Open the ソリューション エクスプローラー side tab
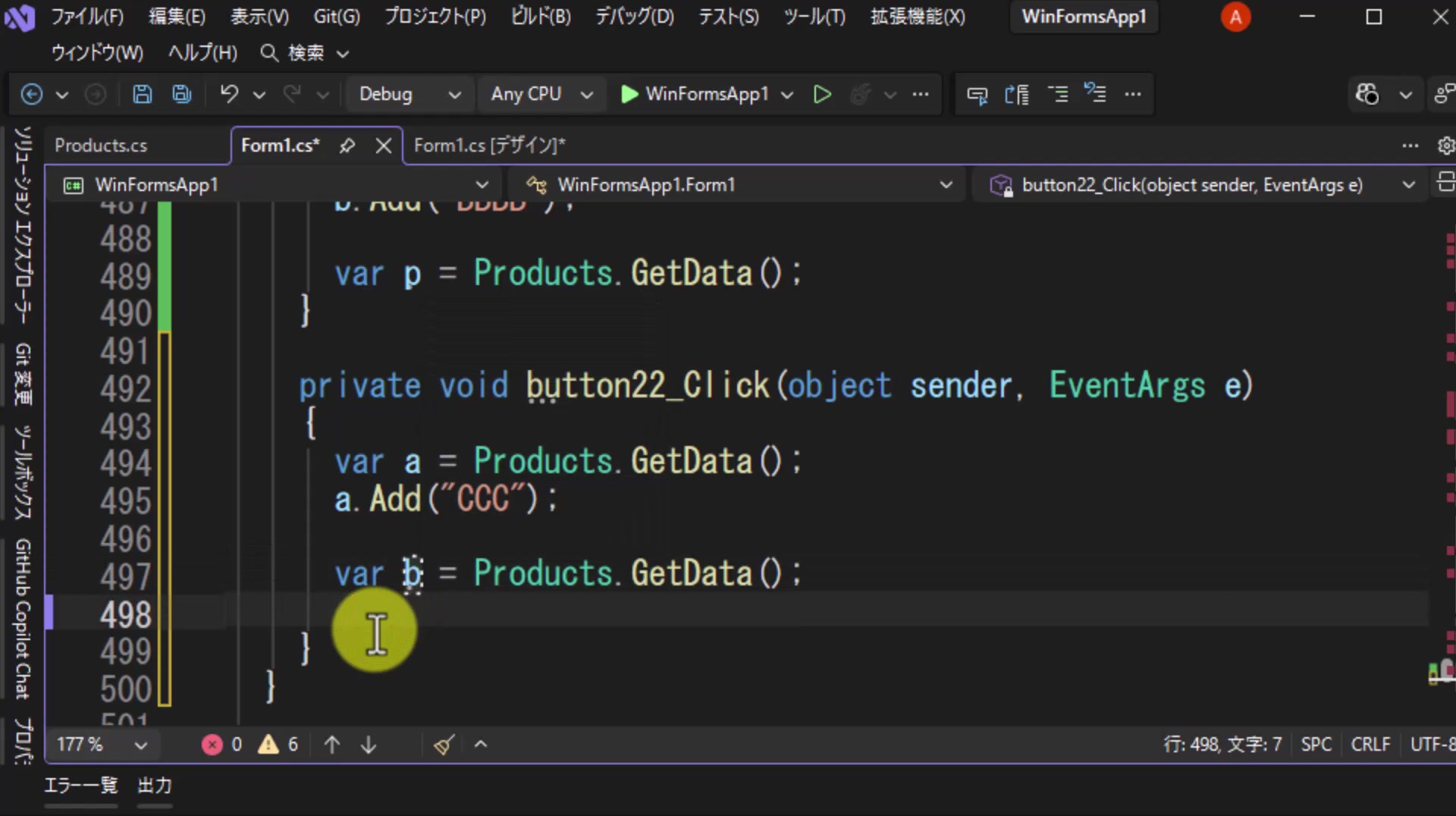 coord(23,224)
